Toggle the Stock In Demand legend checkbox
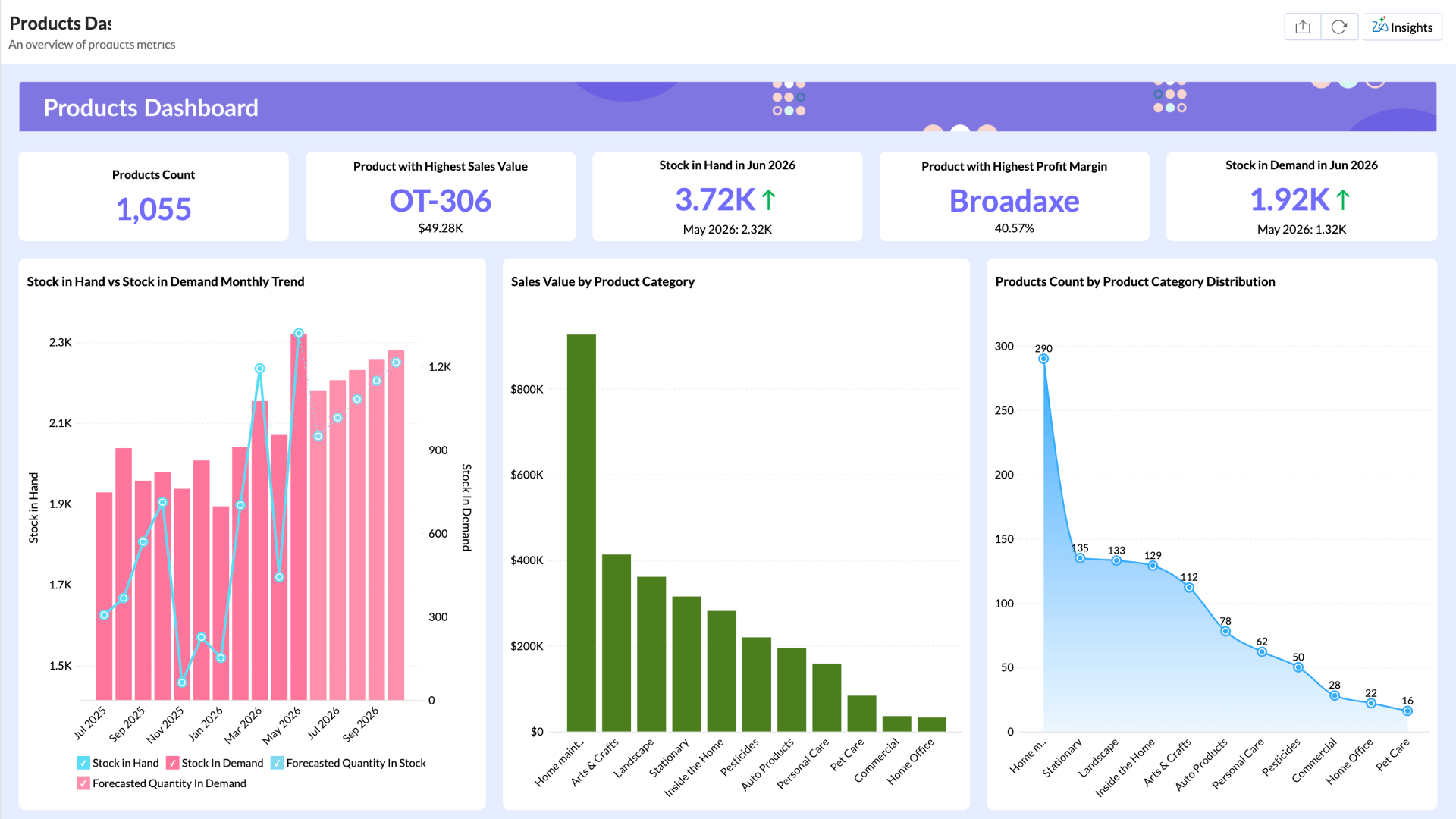Viewport: 1456px width, 819px height. point(172,763)
